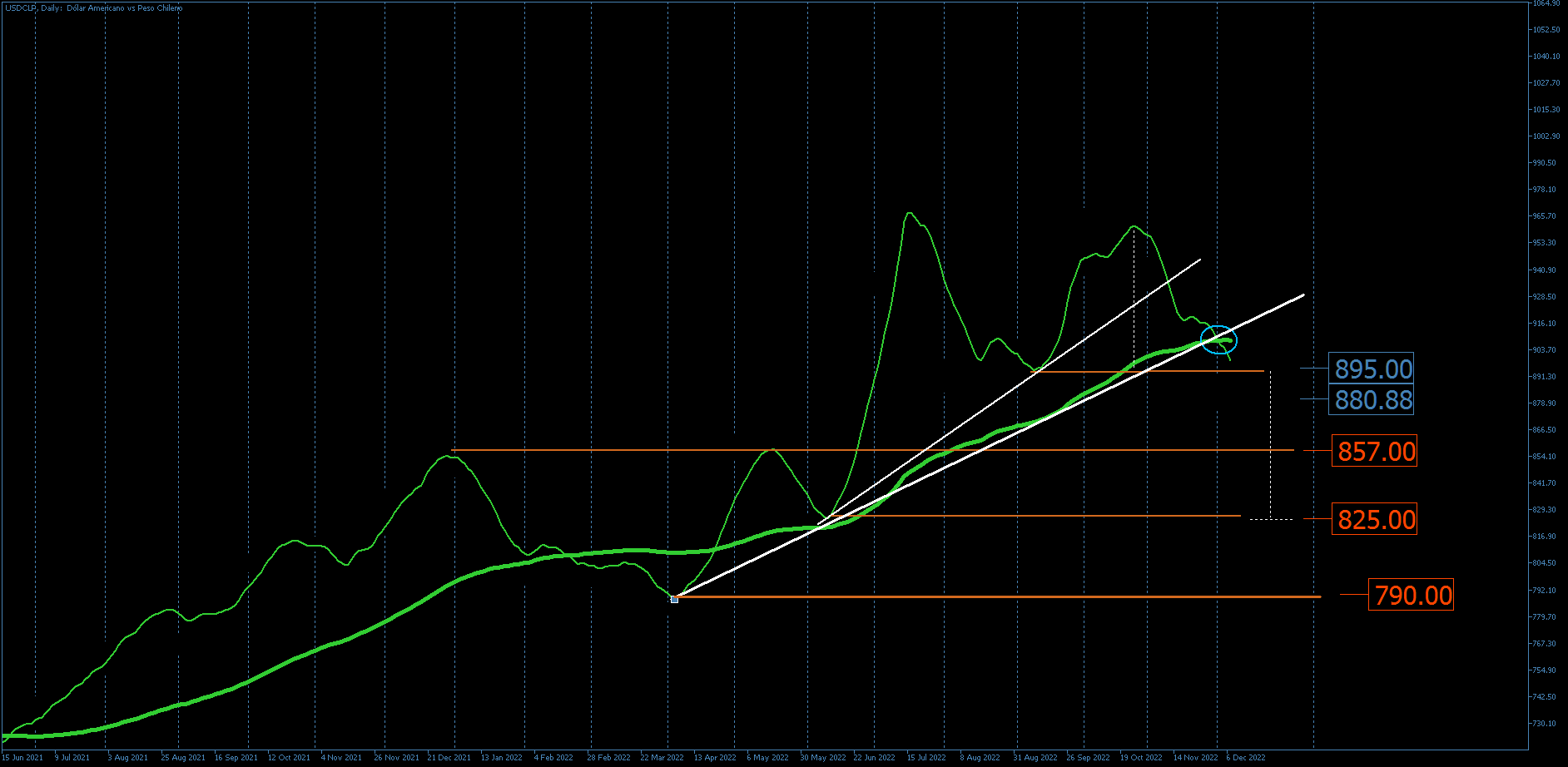Click the 4 Nov 2021 date label
This screenshot has width=1568, height=767.
tap(341, 758)
